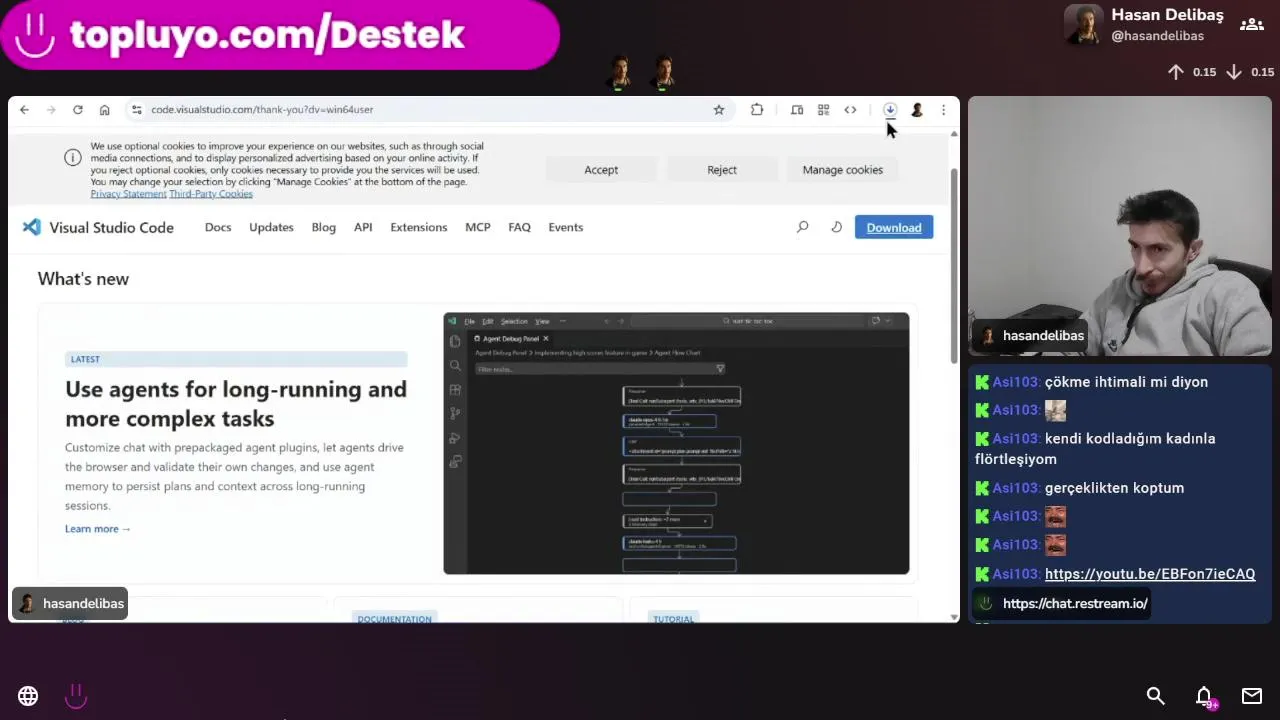Image resolution: width=1280 pixels, height=720 pixels.
Task: Click the DOCUMENTATION card label
Action: click(394, 619)
